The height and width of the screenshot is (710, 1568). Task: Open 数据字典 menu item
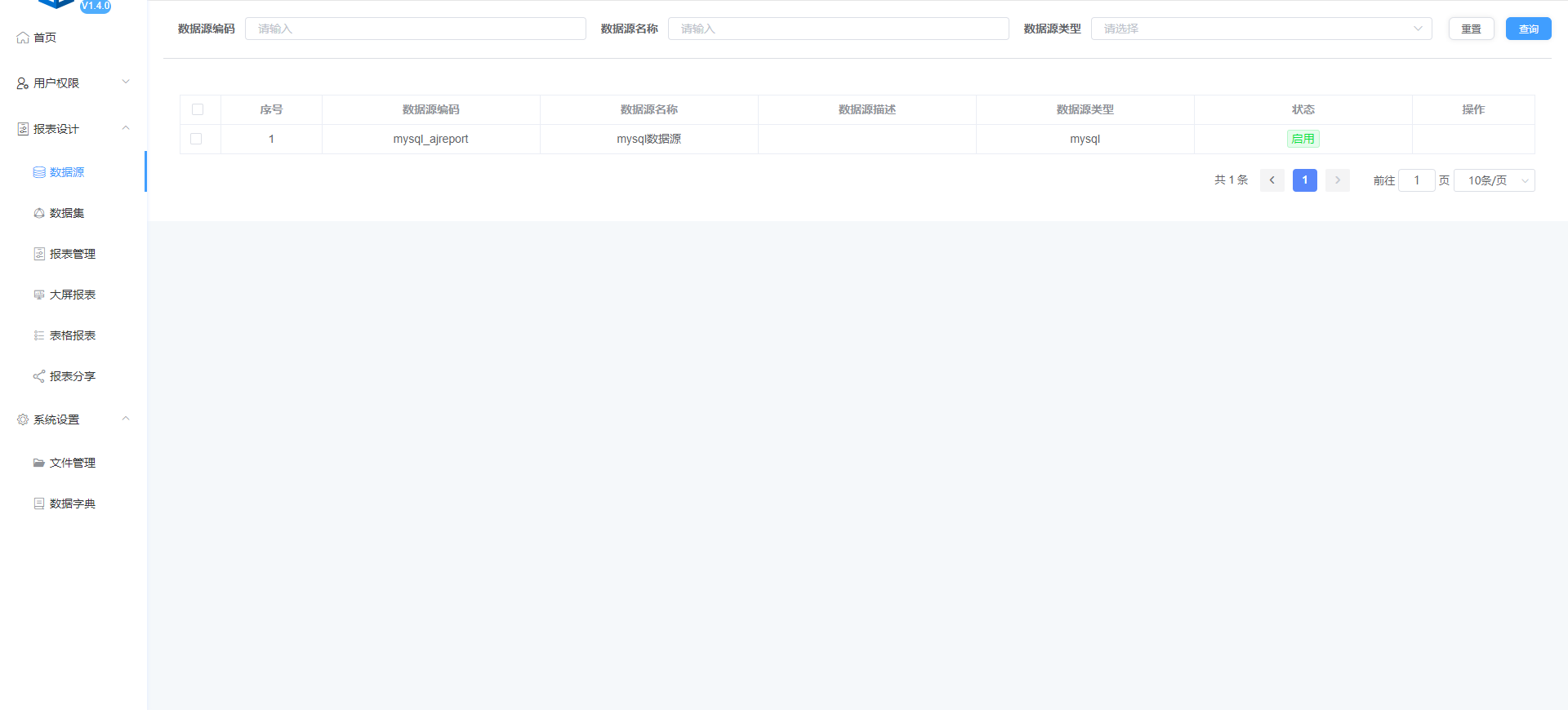[x=73, y=504]
